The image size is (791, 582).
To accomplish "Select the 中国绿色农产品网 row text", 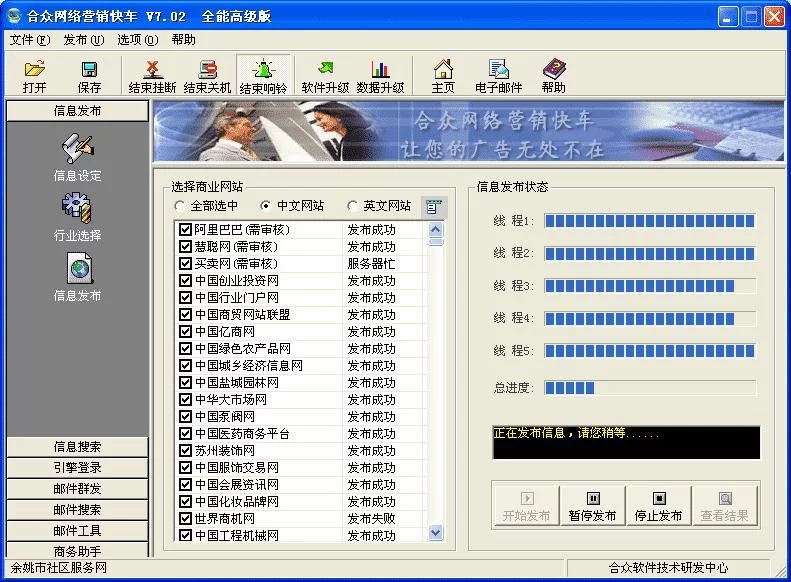I will click(242, 348).
